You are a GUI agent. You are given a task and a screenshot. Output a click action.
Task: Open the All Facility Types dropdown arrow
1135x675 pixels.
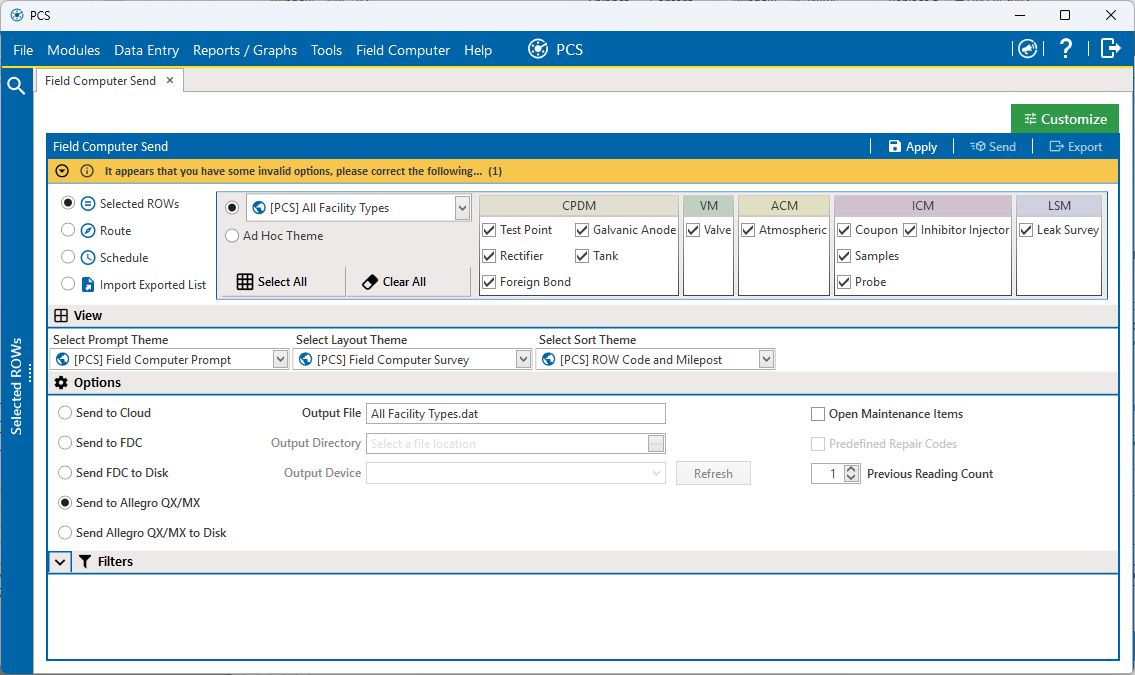[x=463, y=208]
